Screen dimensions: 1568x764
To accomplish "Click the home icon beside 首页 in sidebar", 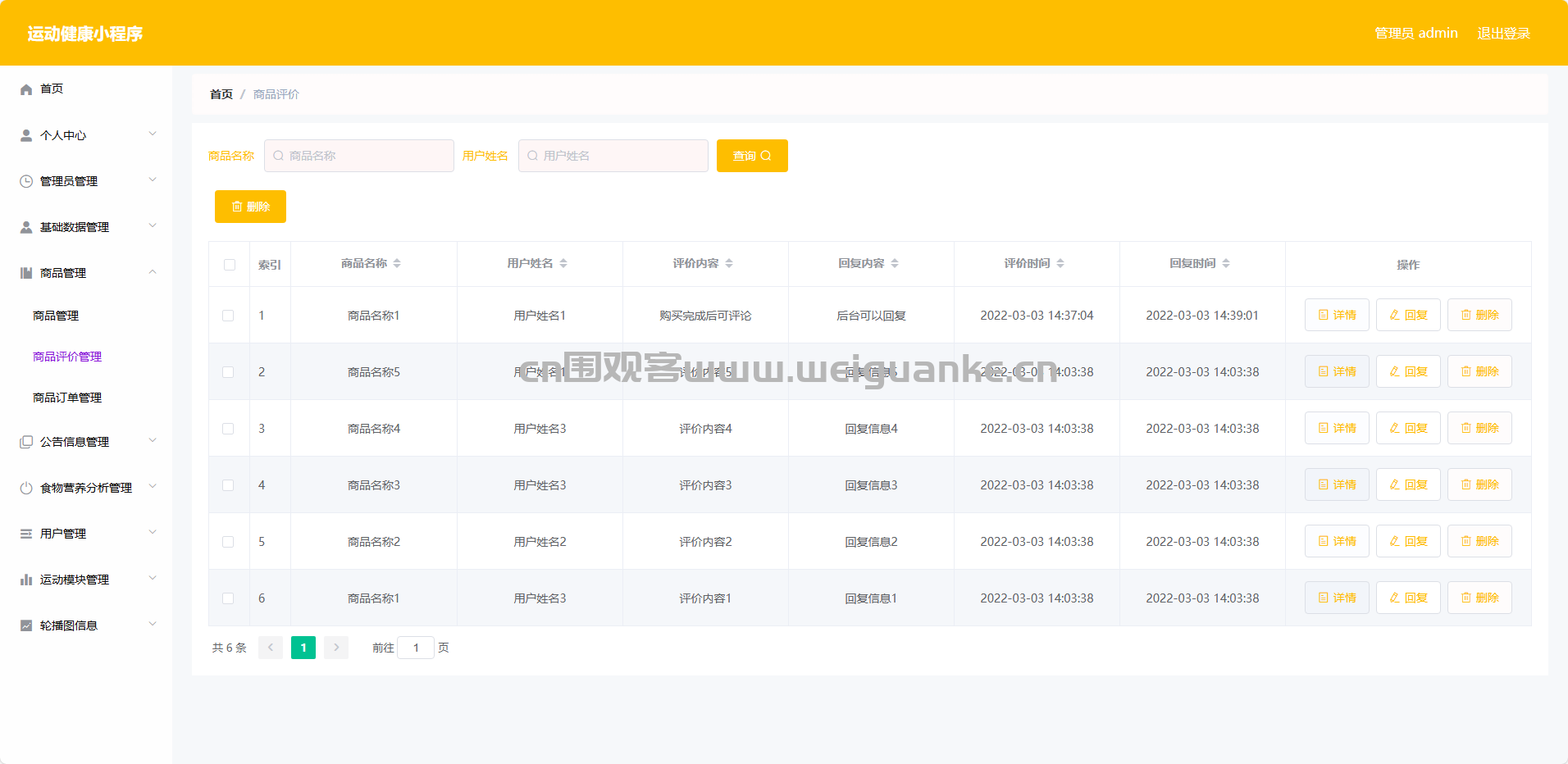I will 26,89.
